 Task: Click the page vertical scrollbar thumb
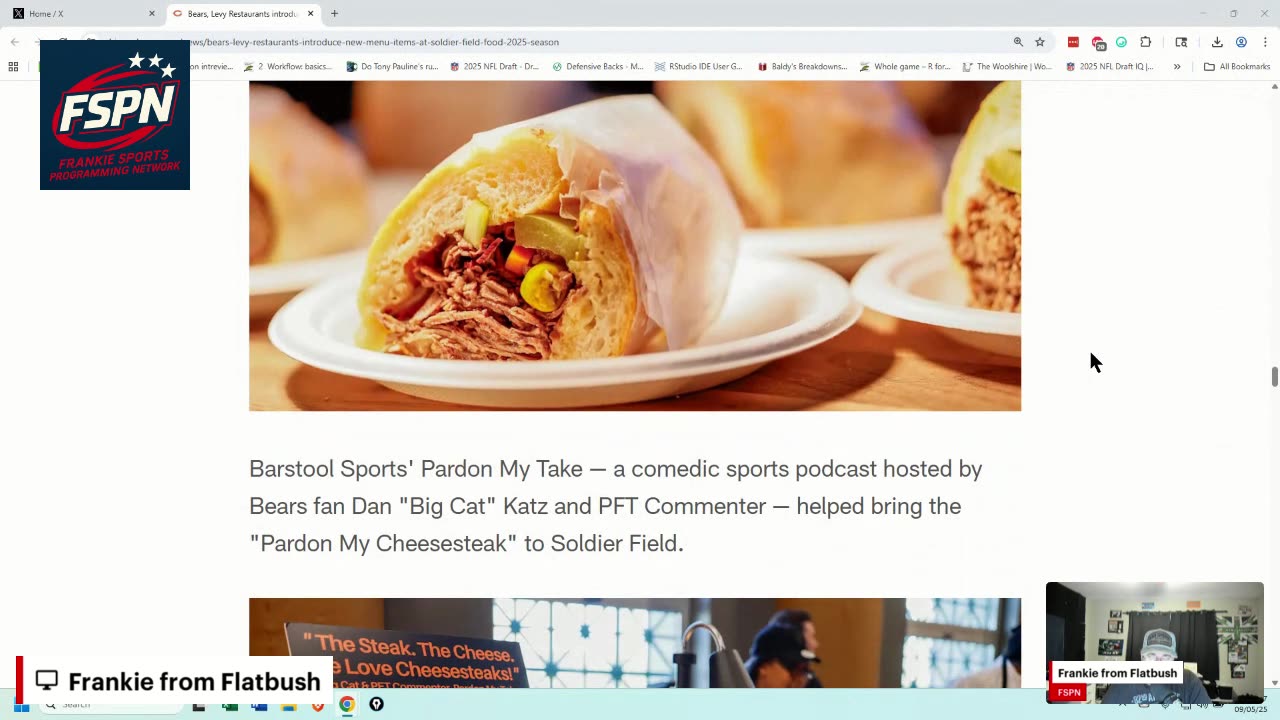tap(1274, 377)
